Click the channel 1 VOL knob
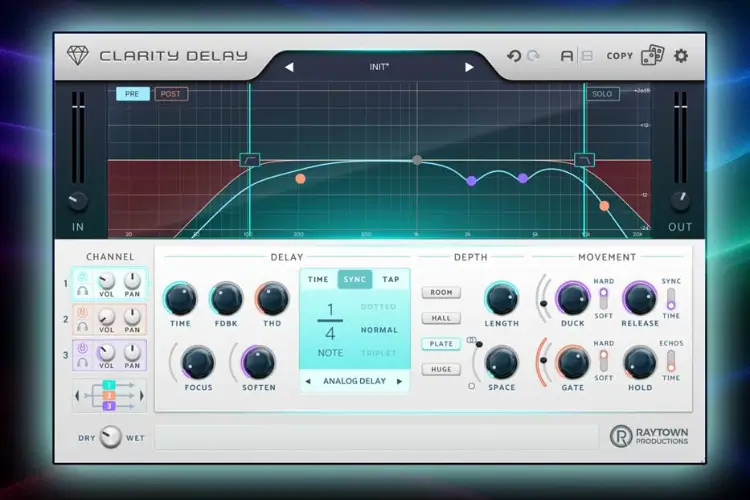The width and height of the screenshot is (750, 500). click(106, 281)
